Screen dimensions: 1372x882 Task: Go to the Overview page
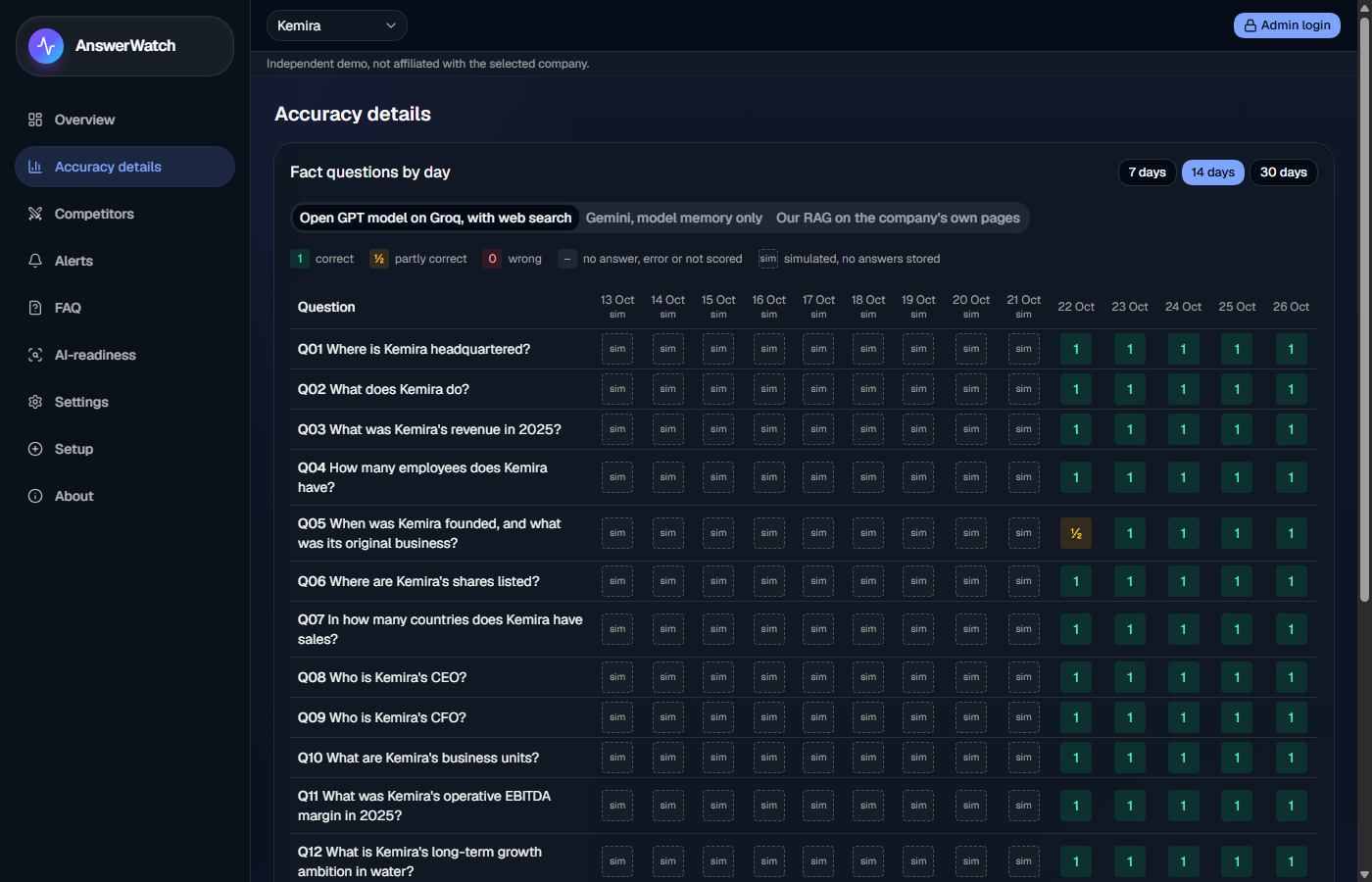pos(124,120)
